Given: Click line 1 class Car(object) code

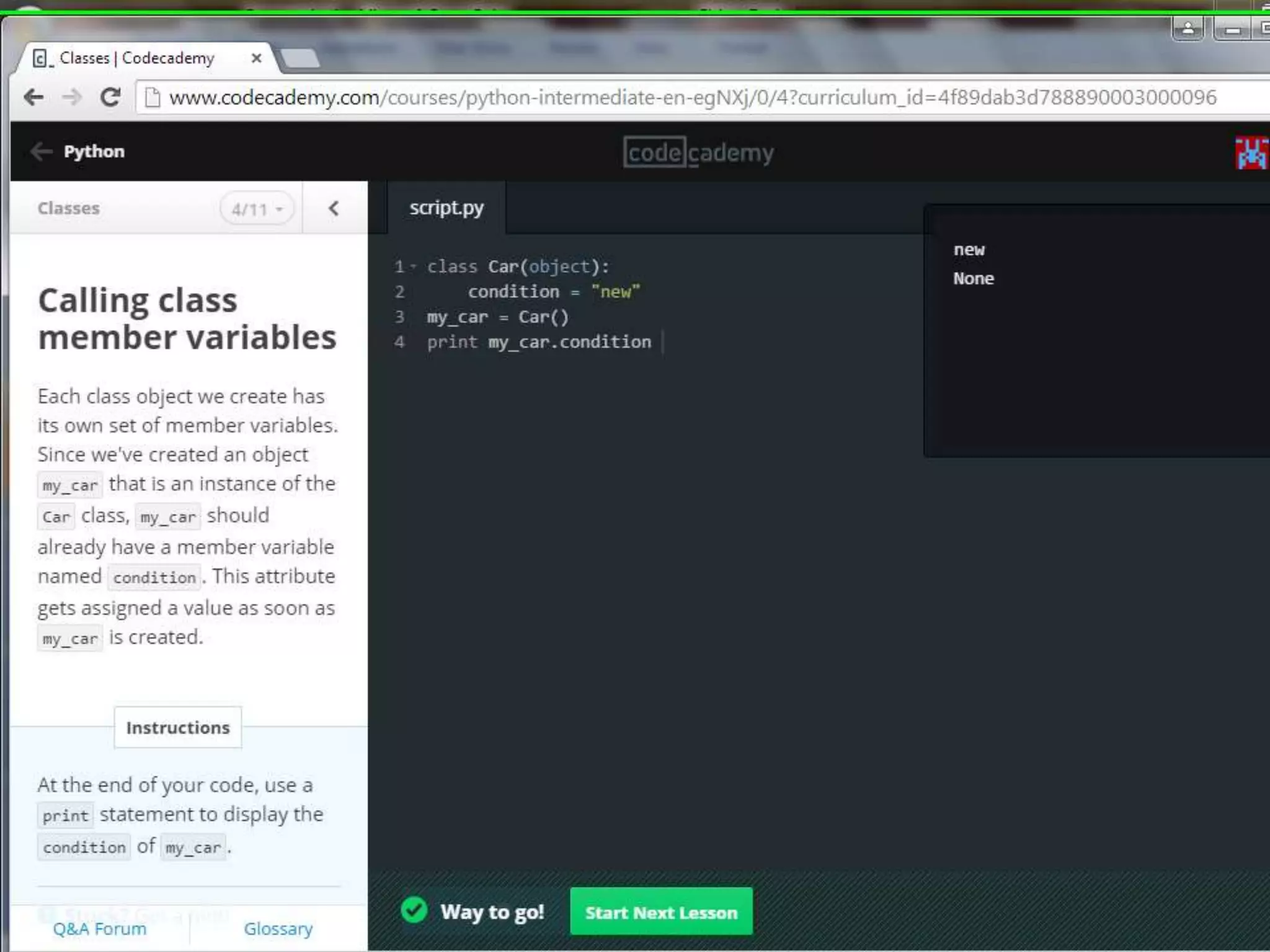Looking at the screenshot, I should click(x=518, y=267).
